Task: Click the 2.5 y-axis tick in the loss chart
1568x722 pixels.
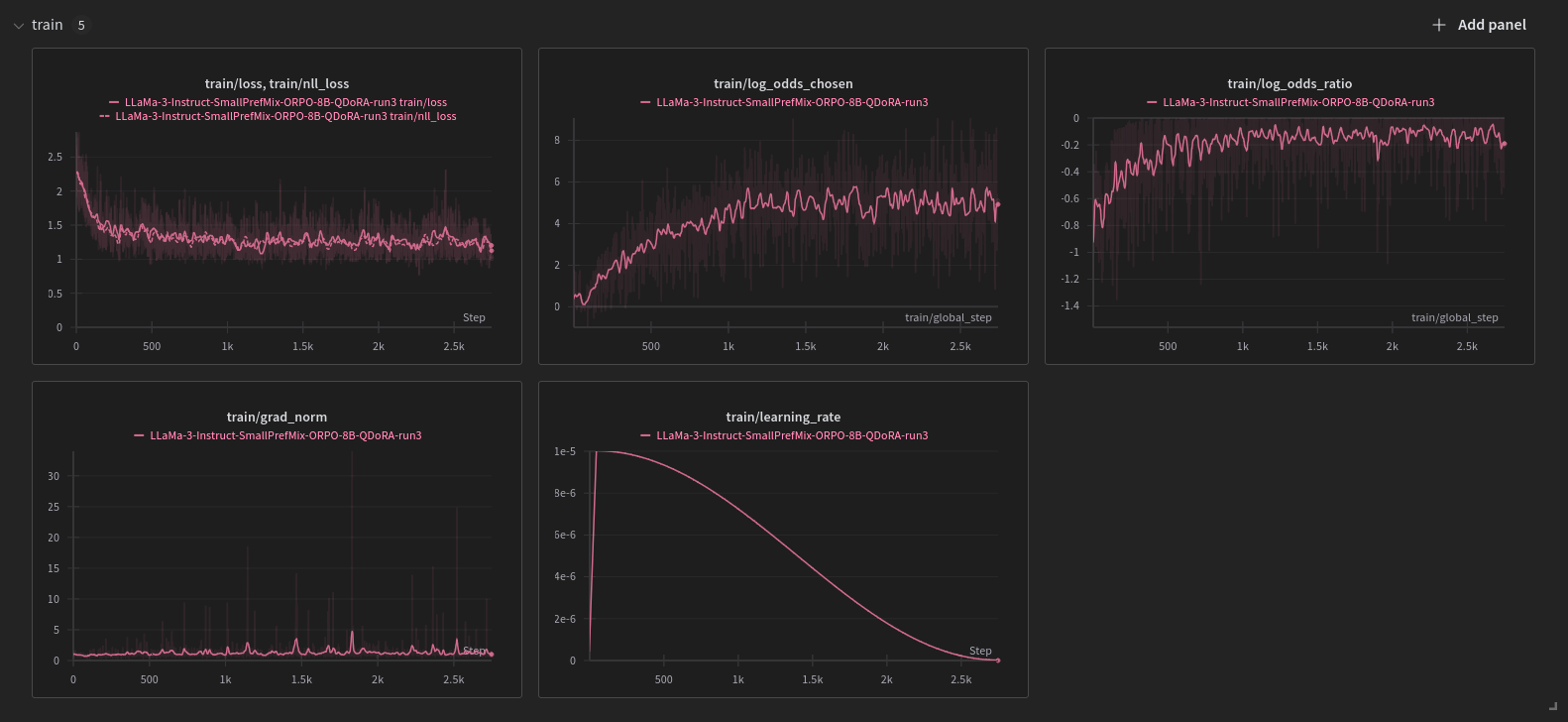Action: pos(55,157)
